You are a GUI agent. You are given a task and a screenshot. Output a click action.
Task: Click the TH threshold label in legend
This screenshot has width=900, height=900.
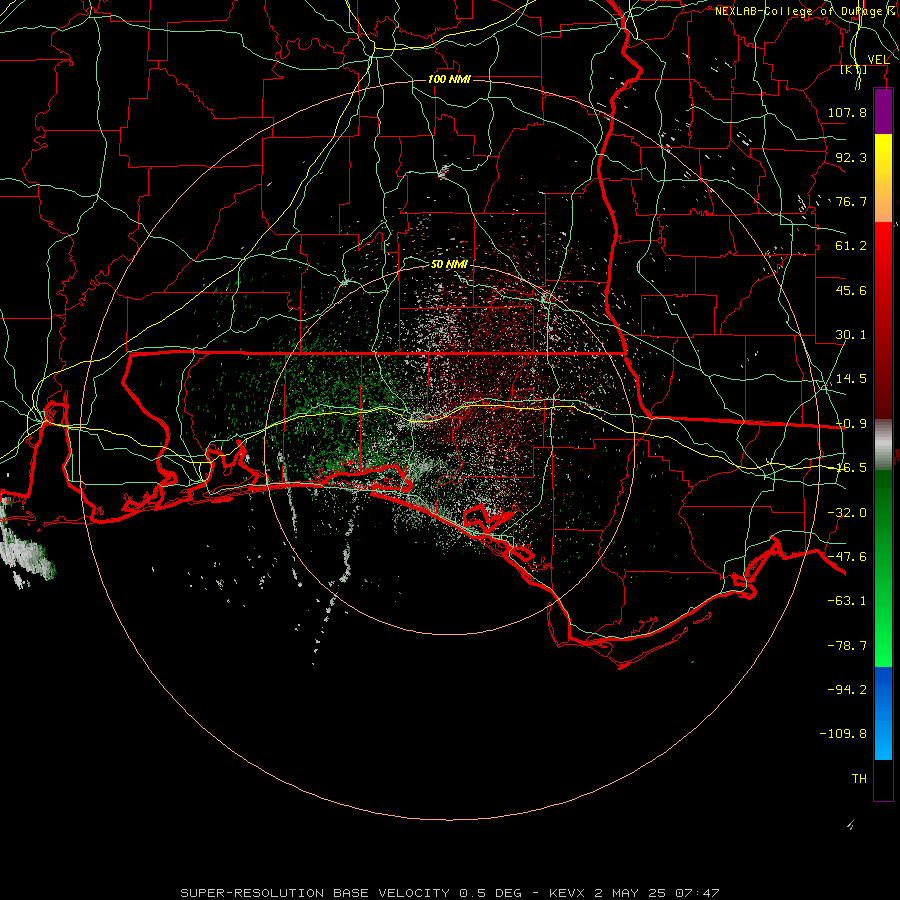[859, 779]
